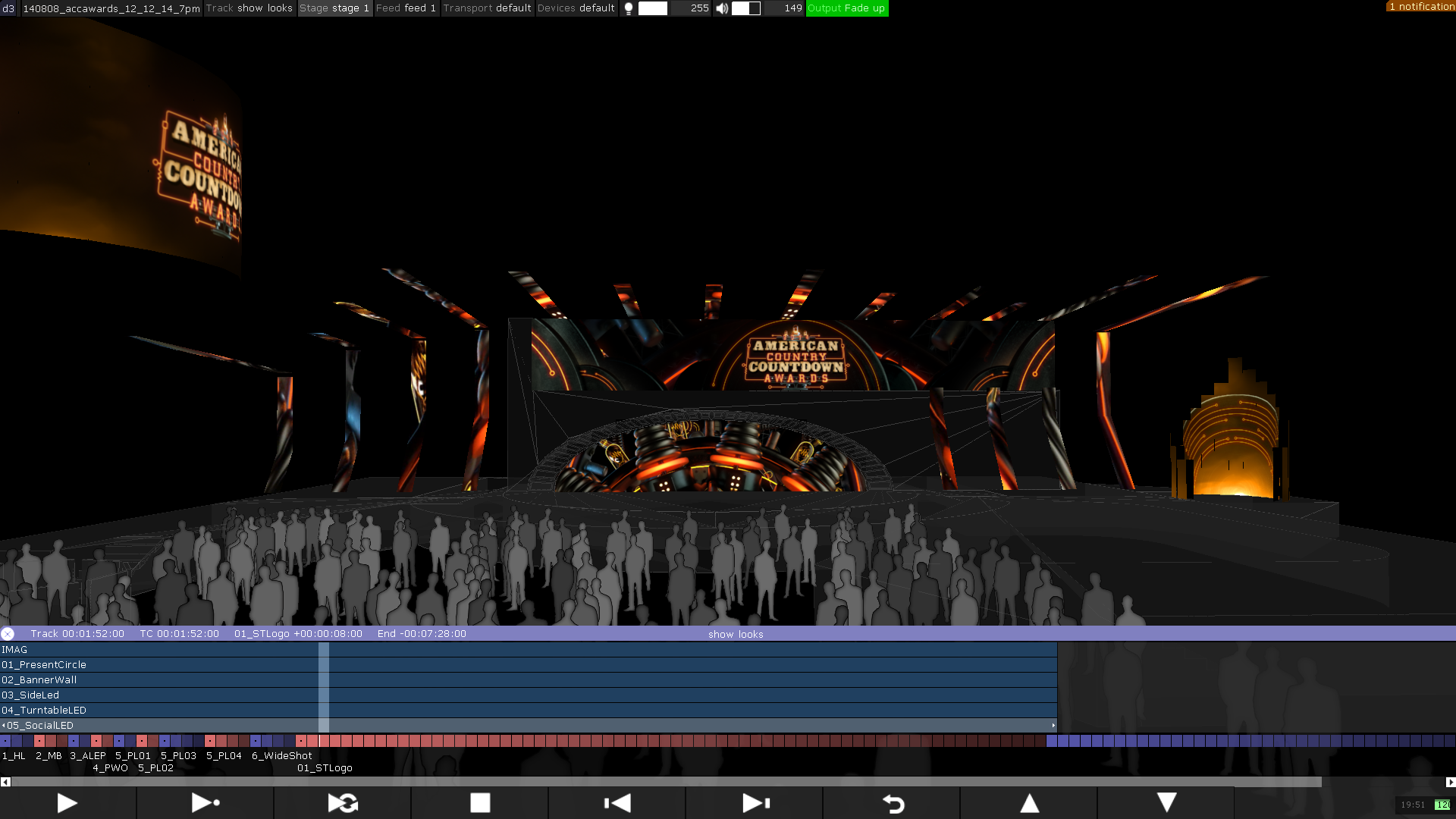
Task: Click the Stop transport button
Action: pyautogui.click(x=480, y=803)
